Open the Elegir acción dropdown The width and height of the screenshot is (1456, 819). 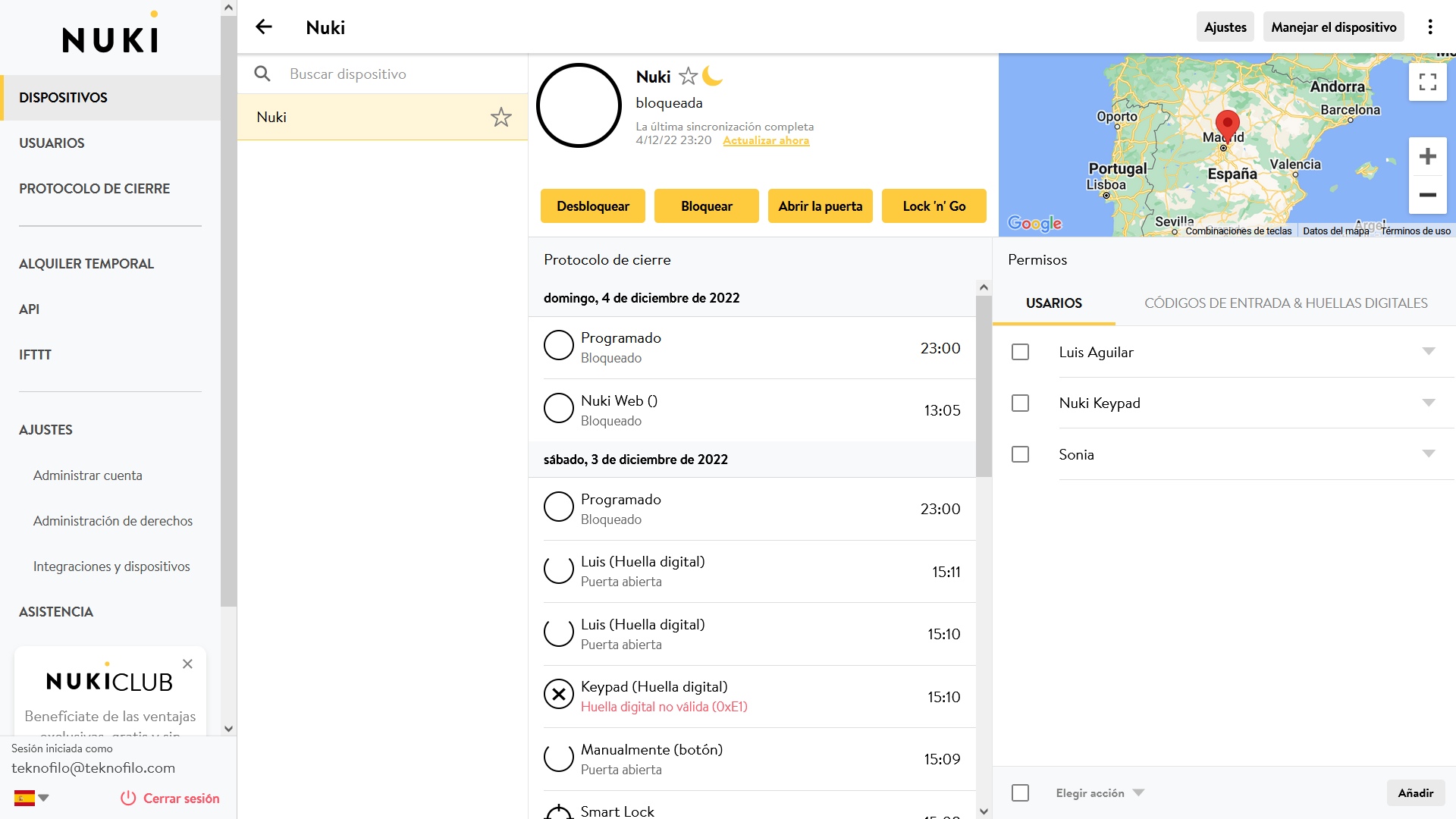point(1100,793)
